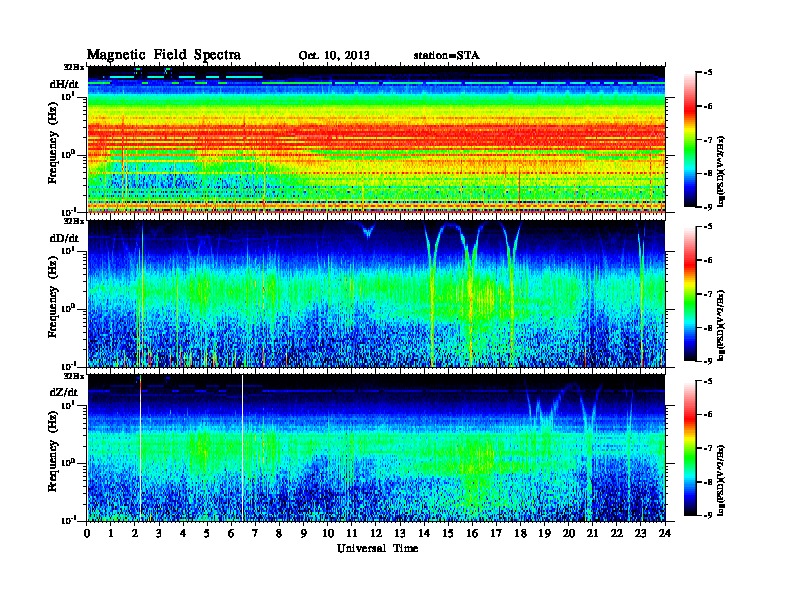Click the hour 19 tick label
The image size is (792, 612).
pos(544,533)
